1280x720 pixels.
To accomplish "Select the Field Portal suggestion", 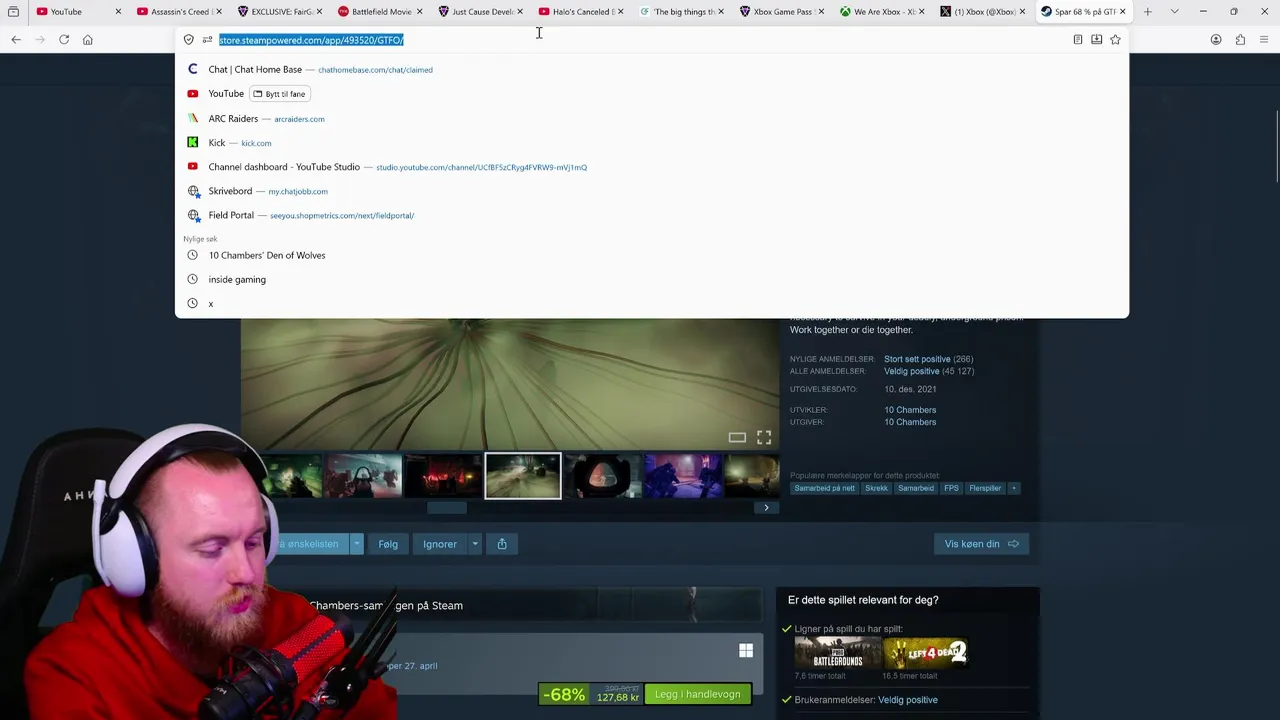I will (x=652, y=215).
